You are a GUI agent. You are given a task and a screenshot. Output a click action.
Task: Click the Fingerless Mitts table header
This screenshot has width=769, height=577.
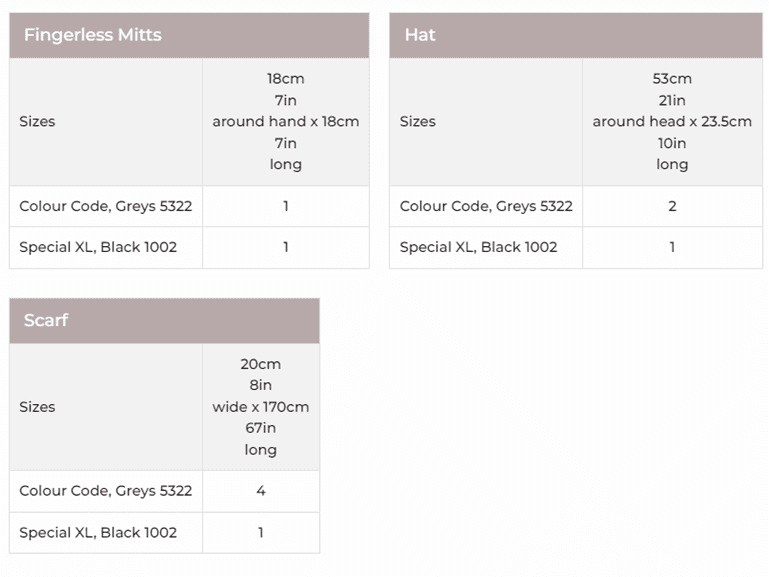(x=92, y=35)
